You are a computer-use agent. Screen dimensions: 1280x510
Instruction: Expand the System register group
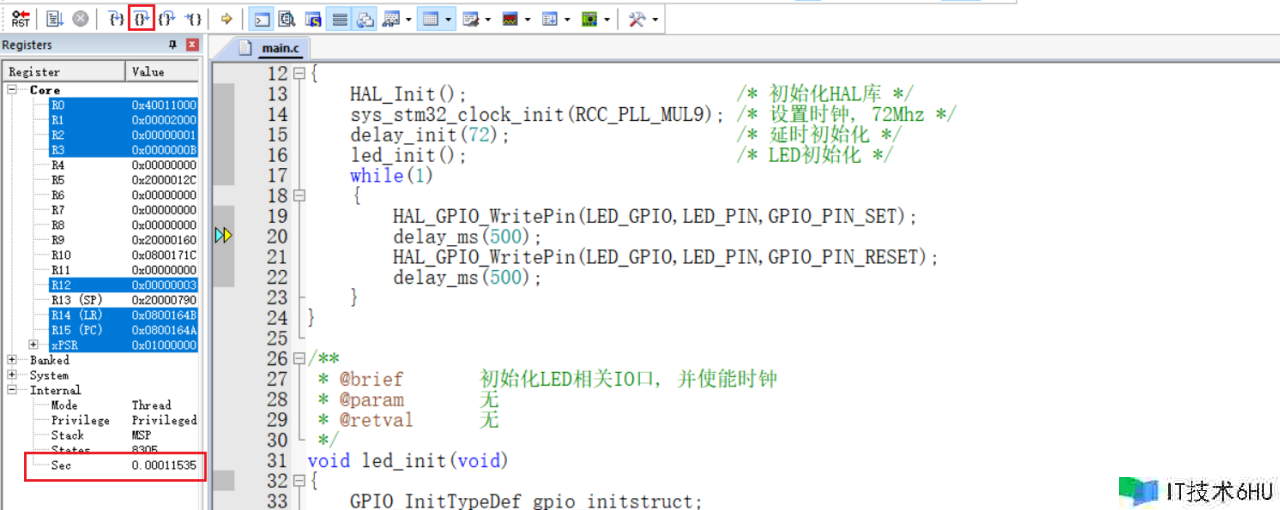12,375
